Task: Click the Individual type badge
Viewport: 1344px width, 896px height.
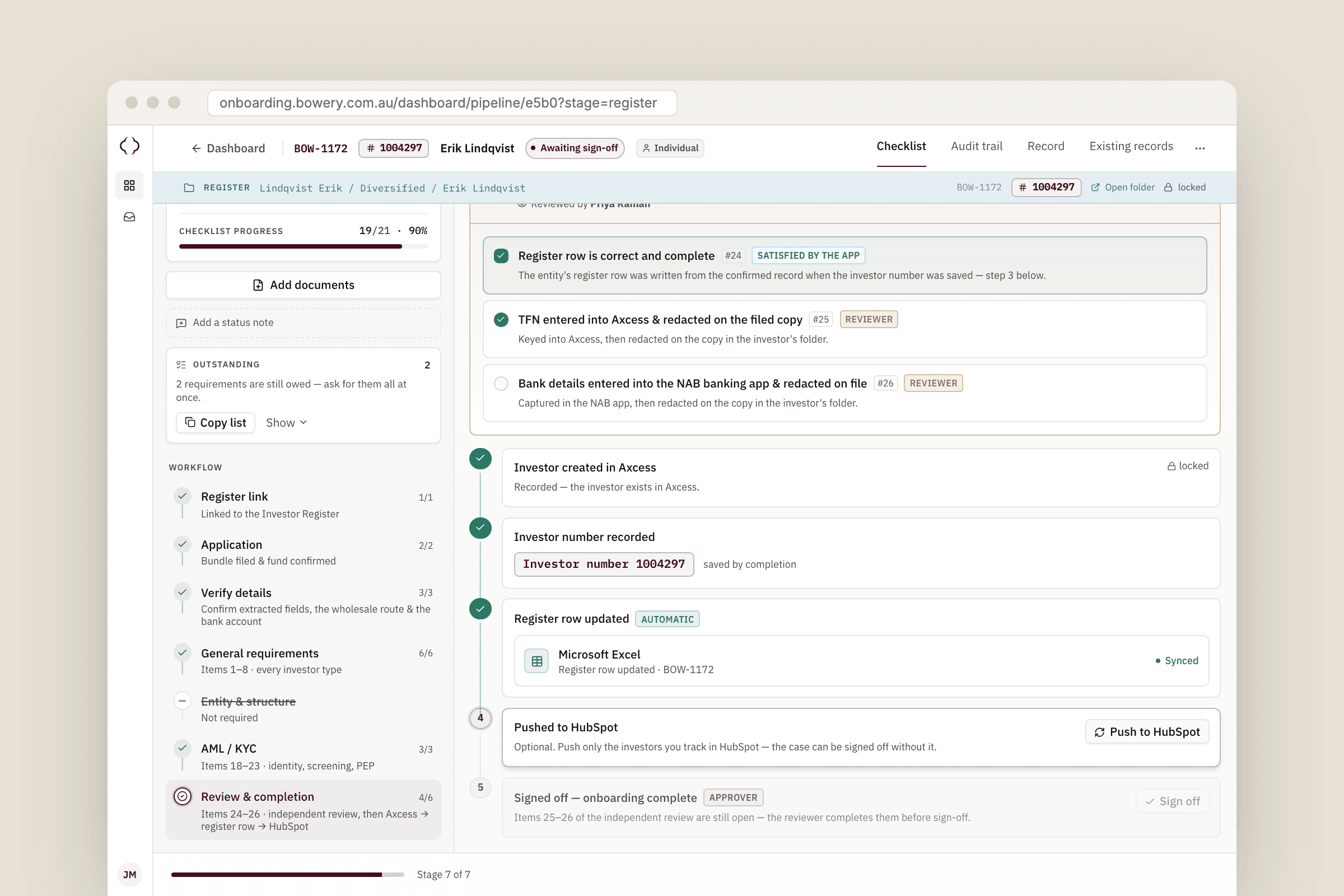Action: 670,148
